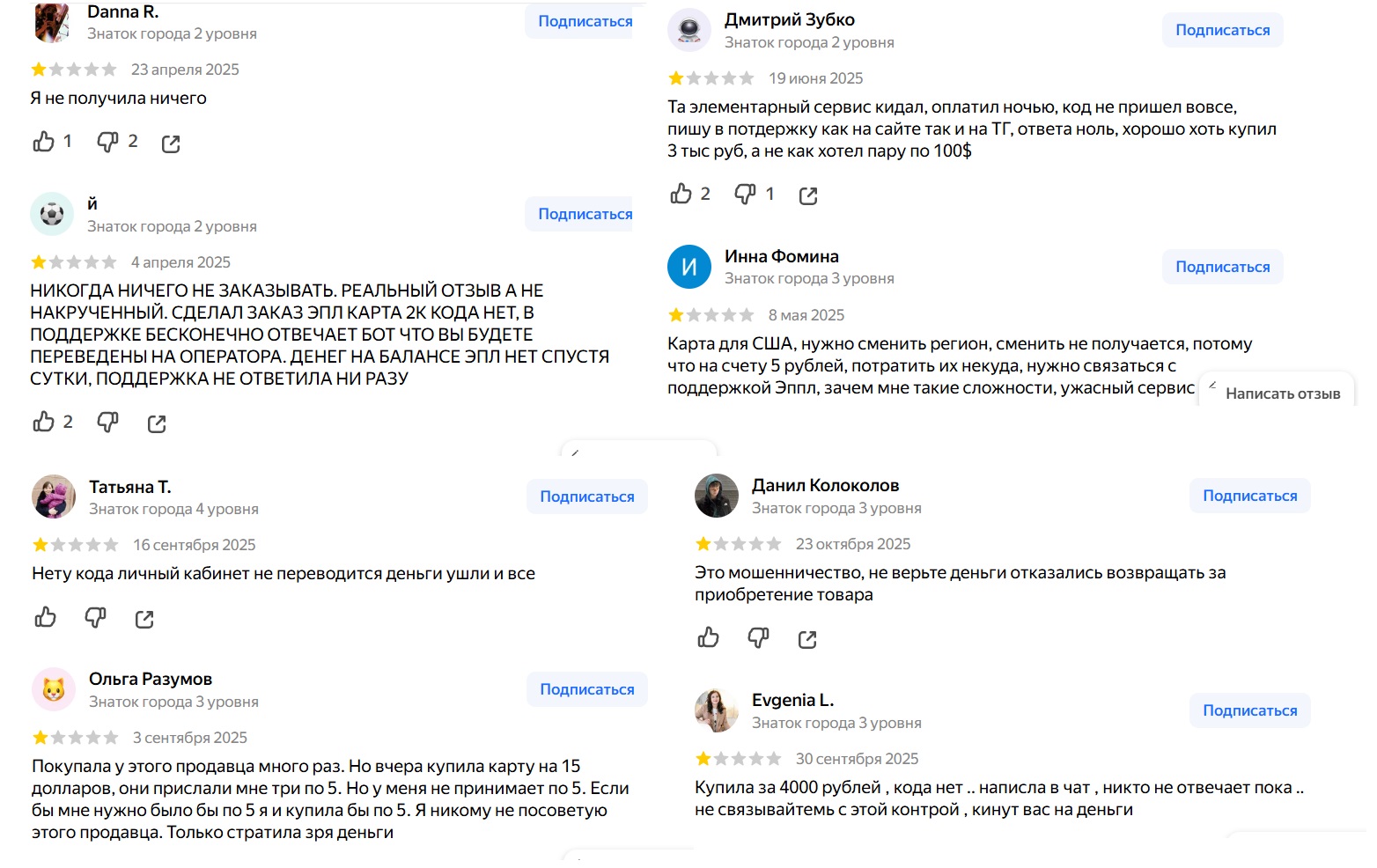Open Данил Колоколов's profile picture
The image size is (1377, 868).
point(716,496)
